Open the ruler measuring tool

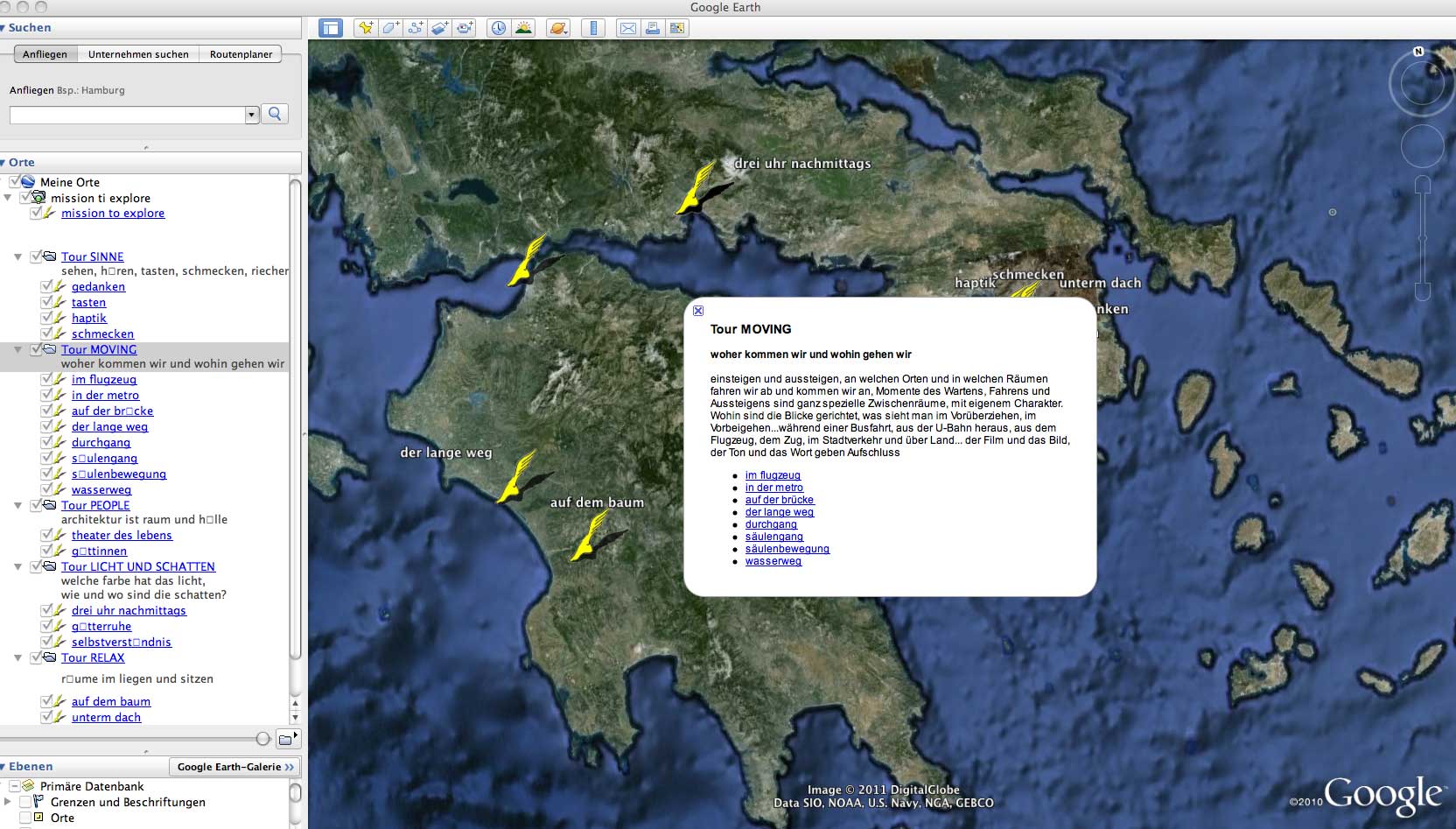(593, 28)
